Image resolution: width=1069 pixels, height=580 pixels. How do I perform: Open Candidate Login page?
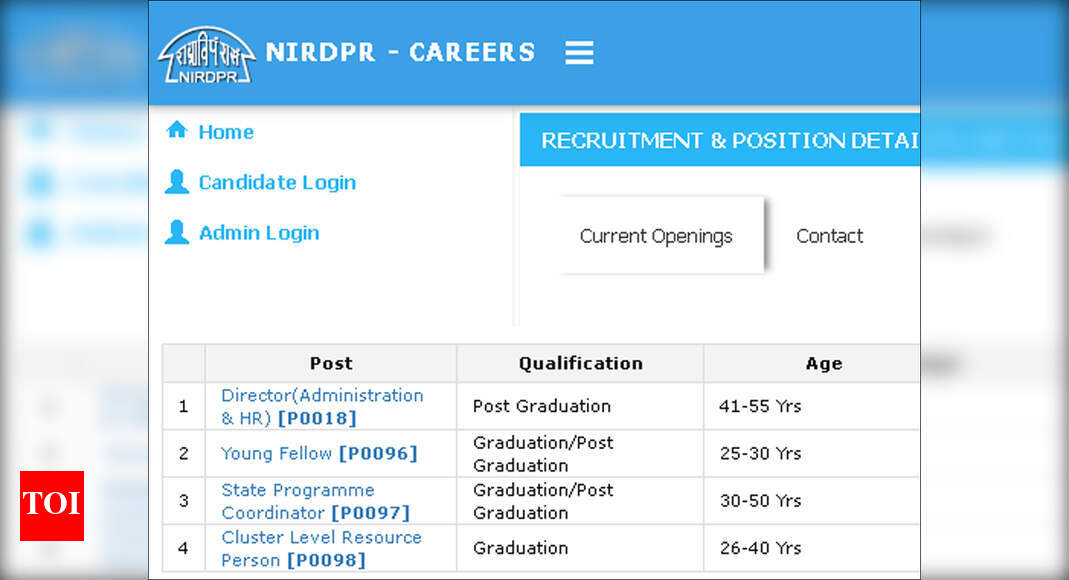click(x=277, y=182)
